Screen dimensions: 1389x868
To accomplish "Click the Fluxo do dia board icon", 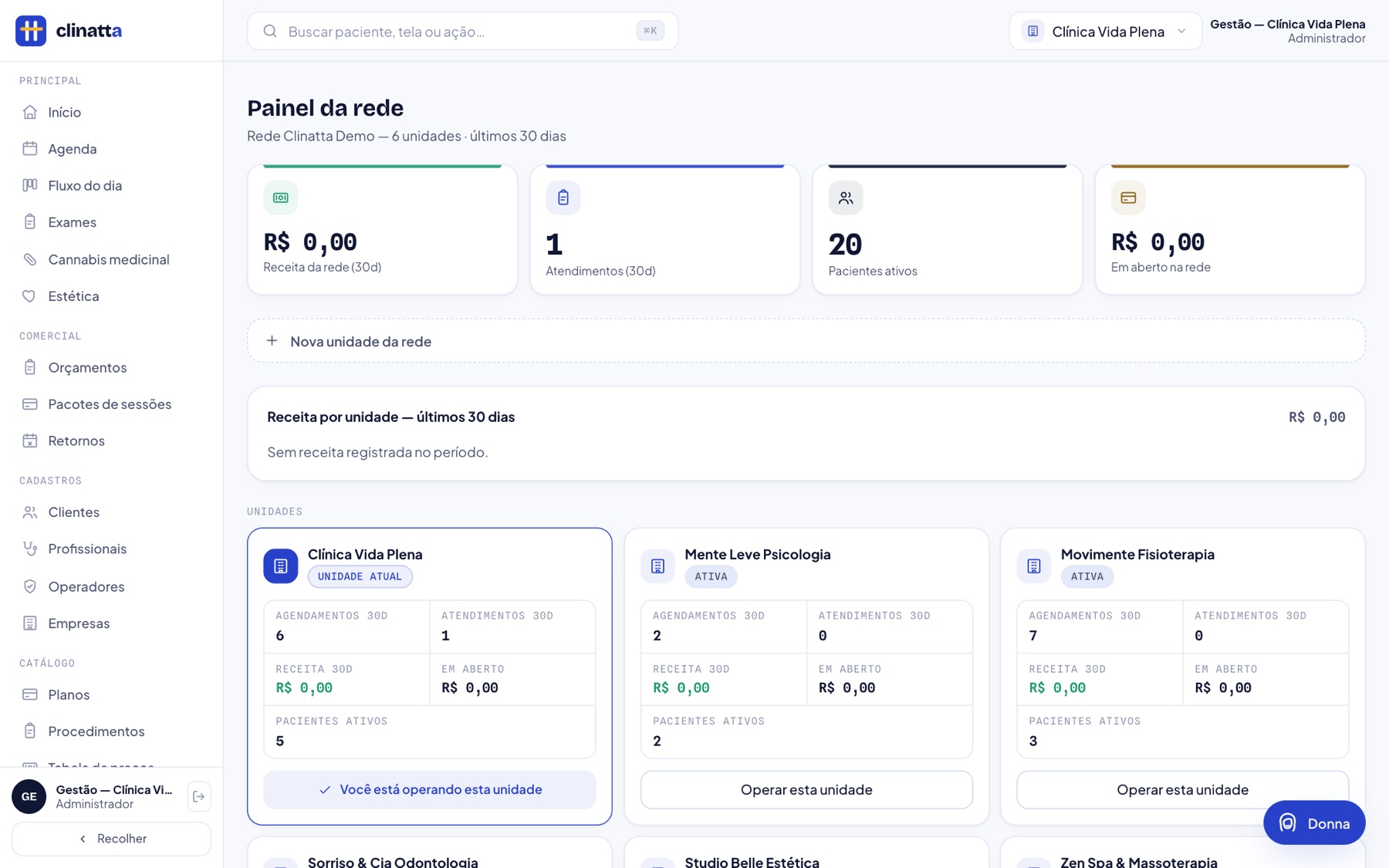I will coord(30,185).
